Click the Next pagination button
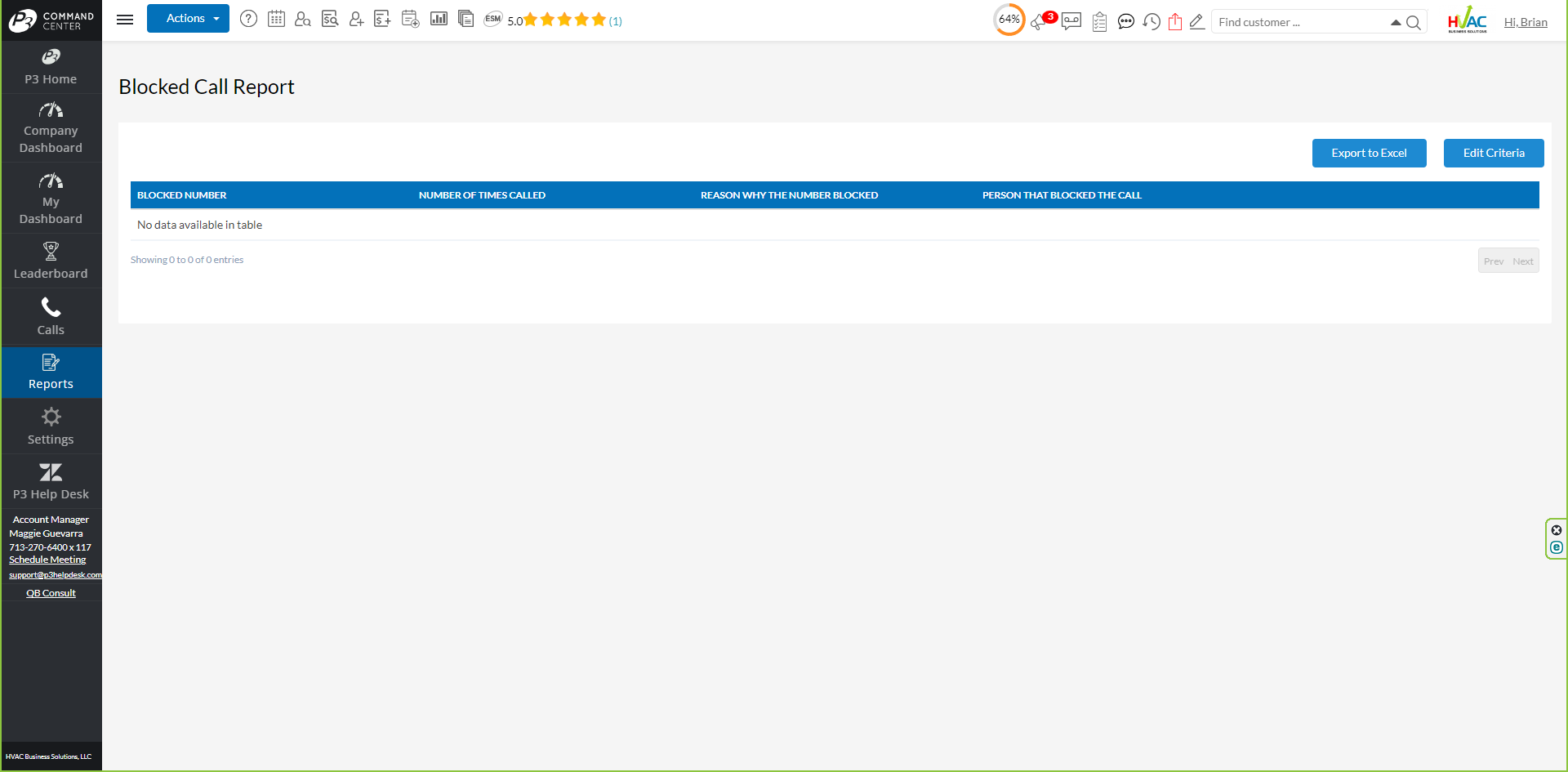 click(1523, 261)
